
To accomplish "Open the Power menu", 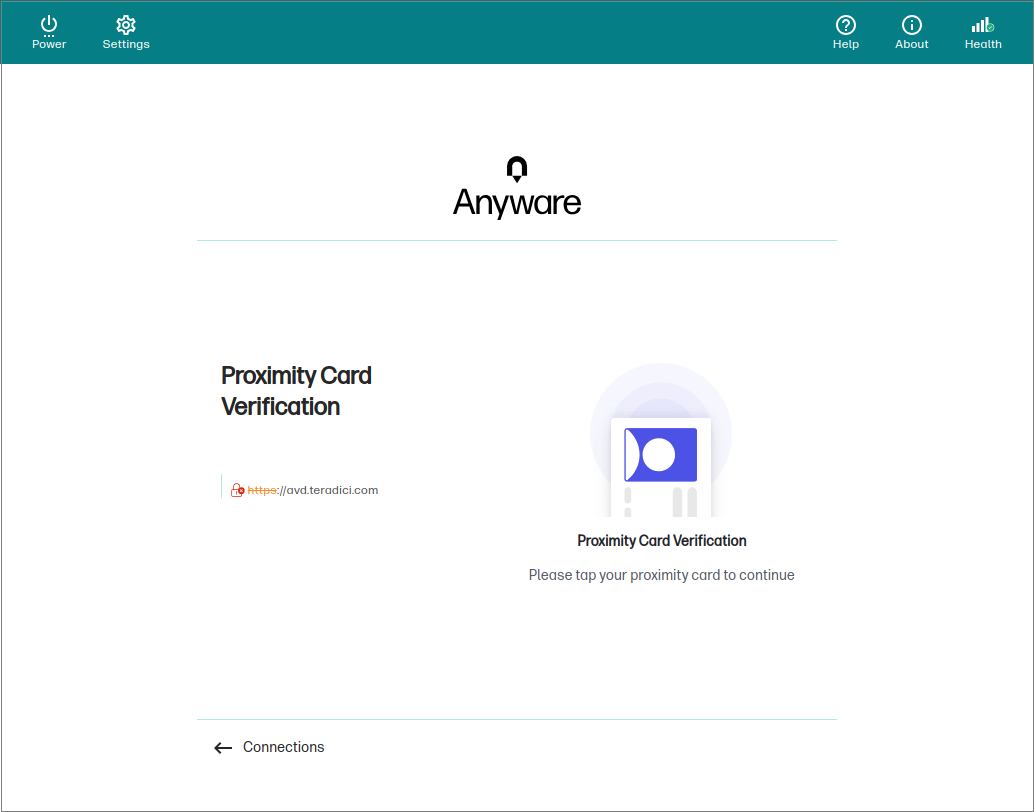I will click(x=49, y=32).
